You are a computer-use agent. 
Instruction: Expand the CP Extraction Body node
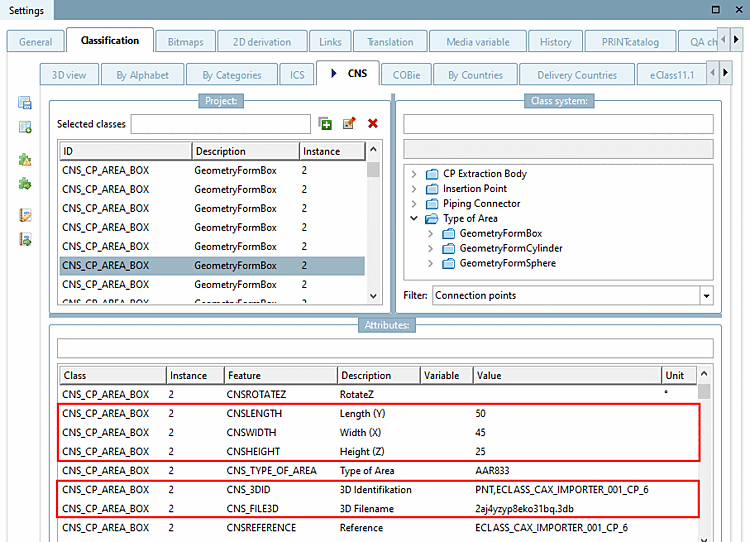(x=415, y=174)
